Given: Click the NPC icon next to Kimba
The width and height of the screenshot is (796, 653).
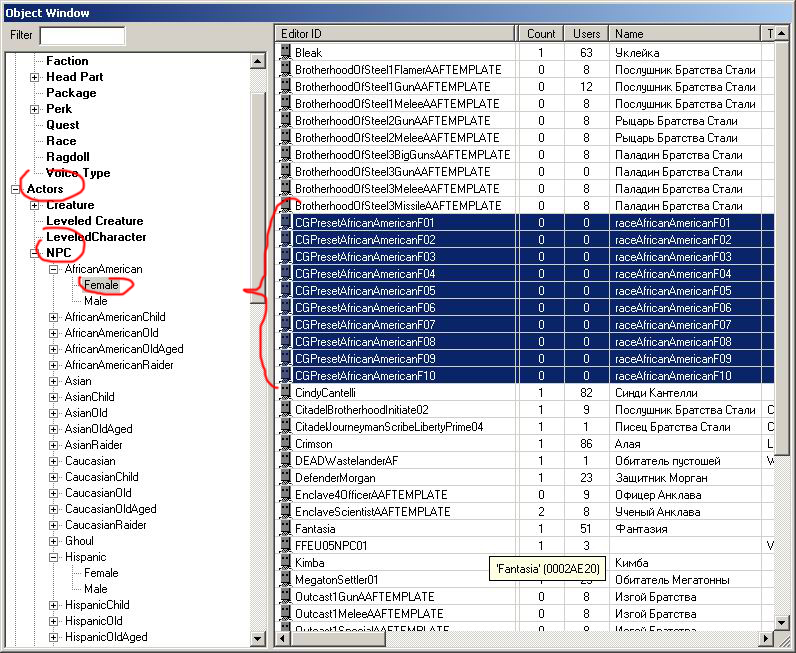Looking at the screenshot, I should [286, 563].
